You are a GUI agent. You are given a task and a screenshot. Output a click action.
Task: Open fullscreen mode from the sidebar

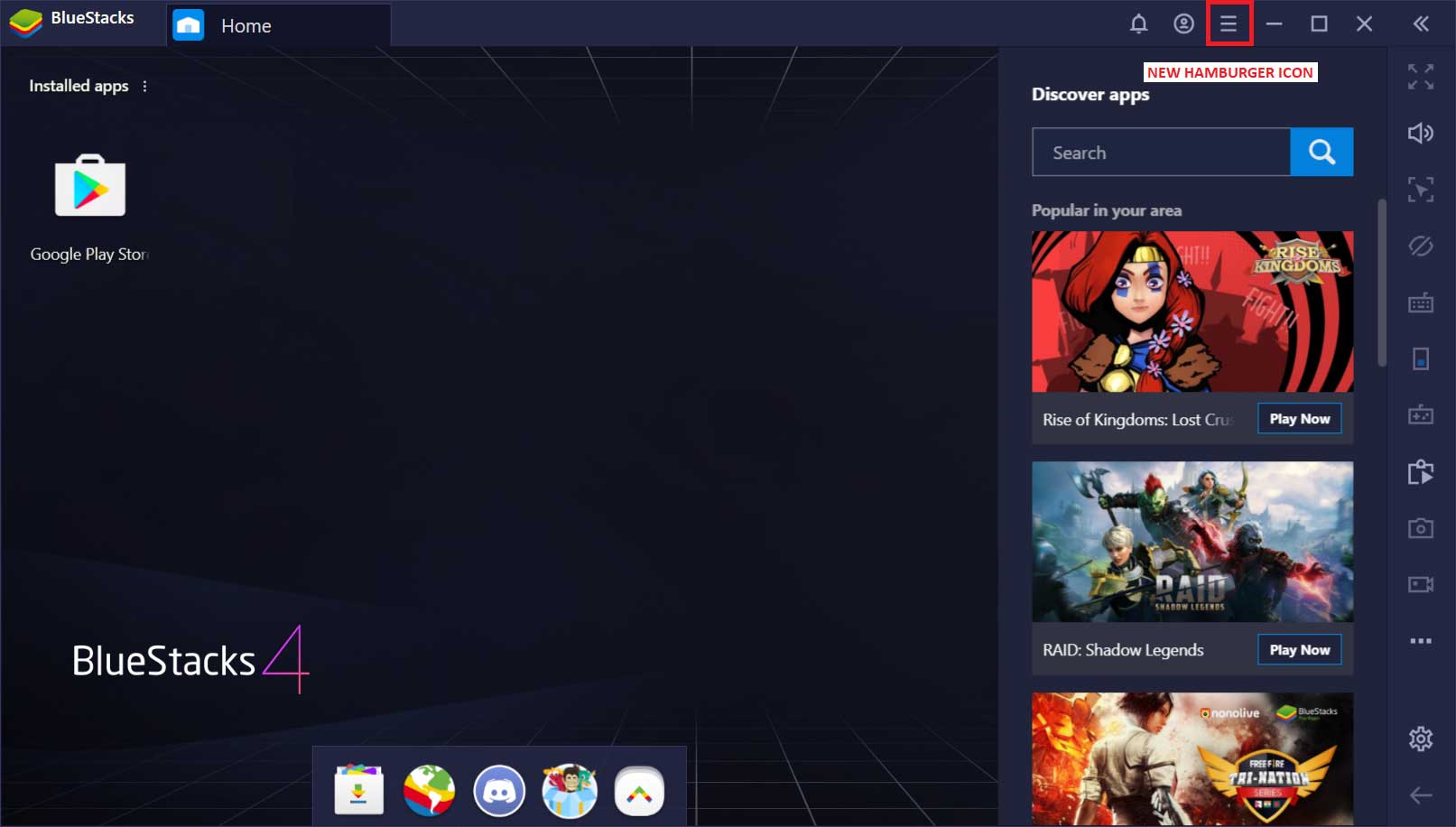tap(1420, 77)
